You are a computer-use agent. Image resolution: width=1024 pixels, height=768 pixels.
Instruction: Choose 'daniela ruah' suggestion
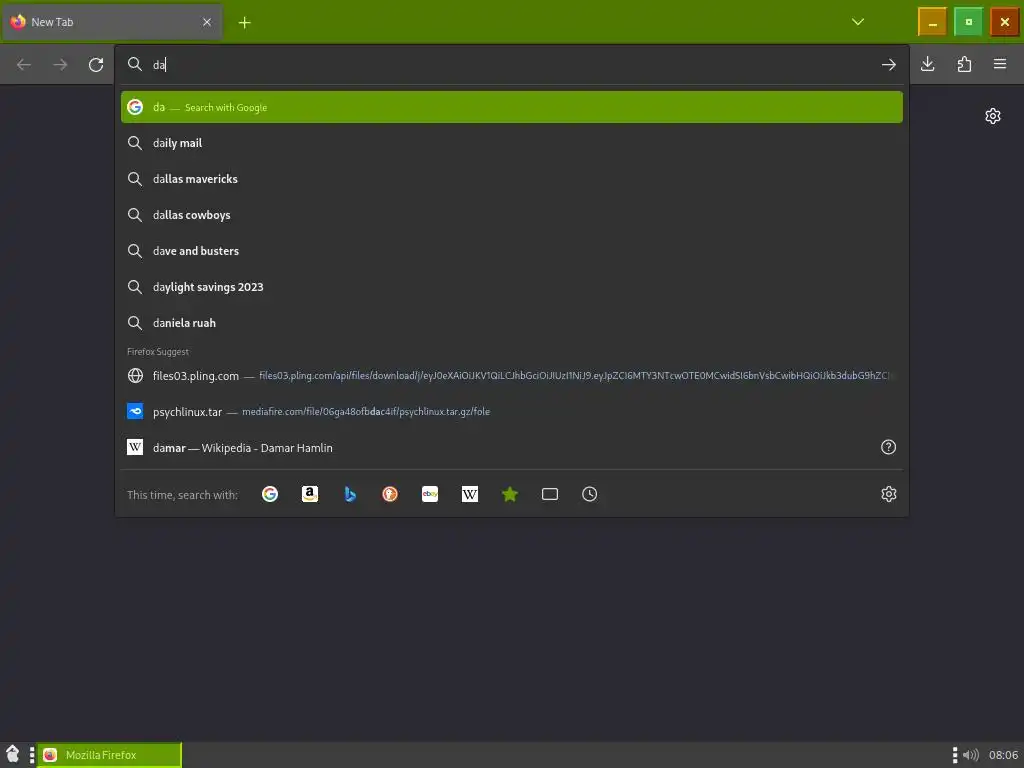click(x=511, y=323)
